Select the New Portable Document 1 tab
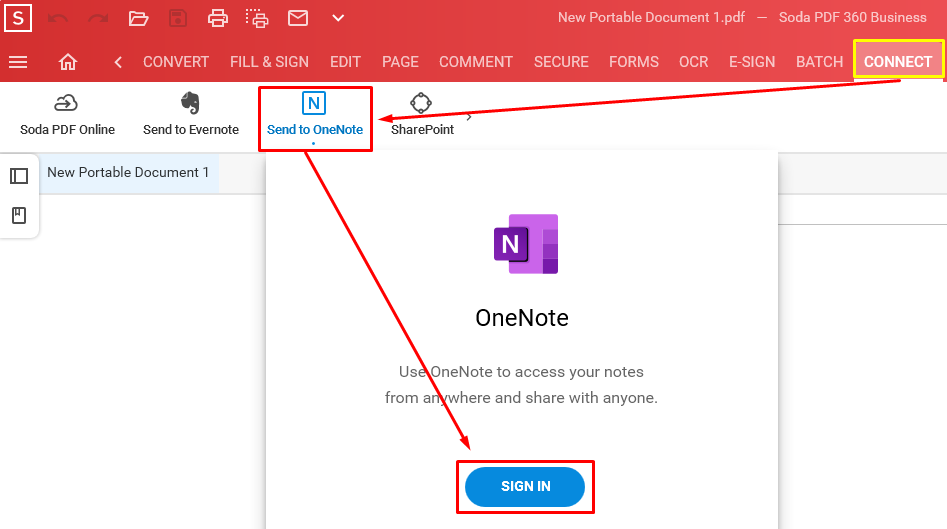Screen dimensions: 947x529 [129, 173]
